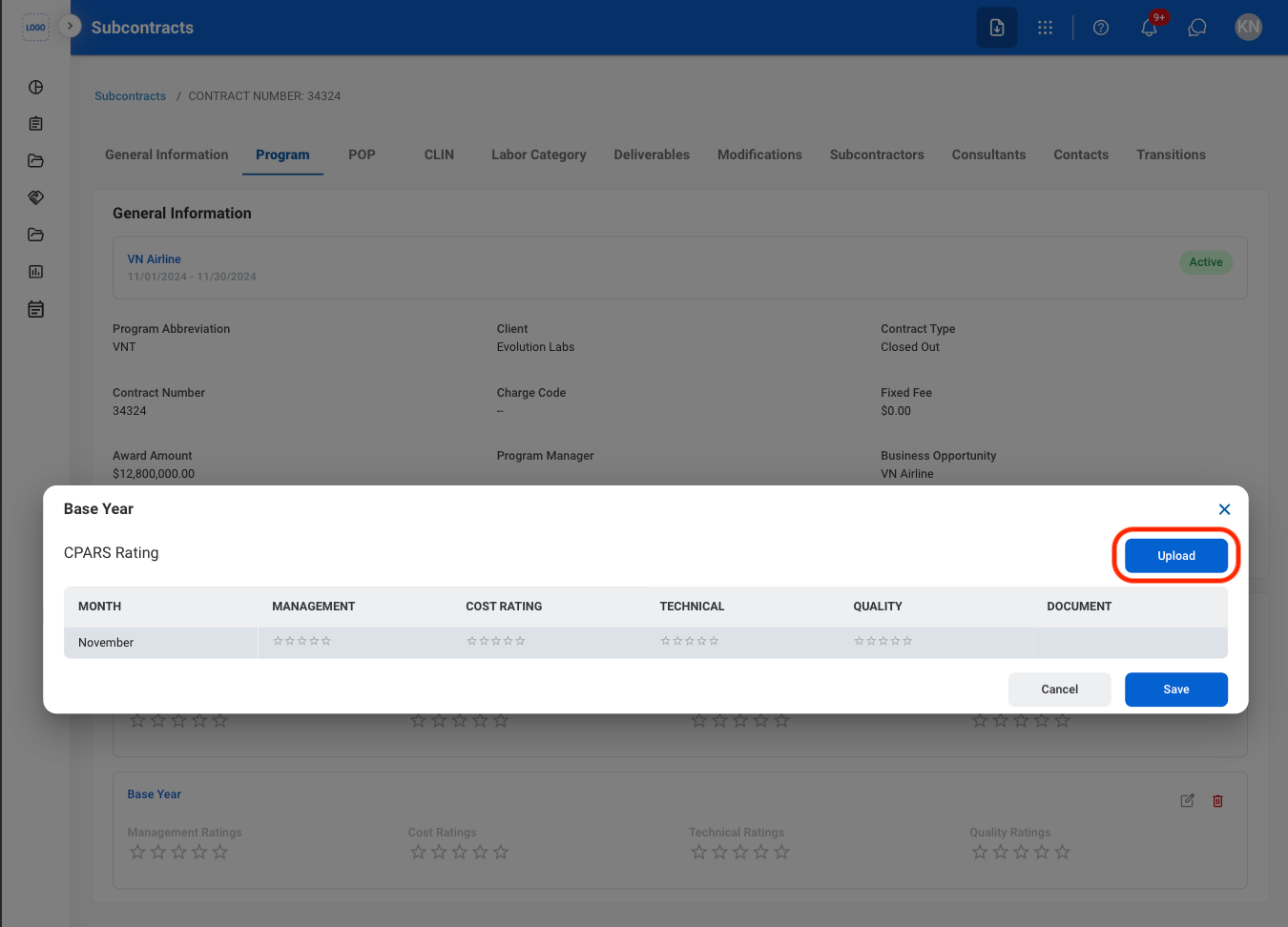Viewport: 1288px width, 927px height.
Task: Set November Technical star rating
Action: [x=690, y=641]
